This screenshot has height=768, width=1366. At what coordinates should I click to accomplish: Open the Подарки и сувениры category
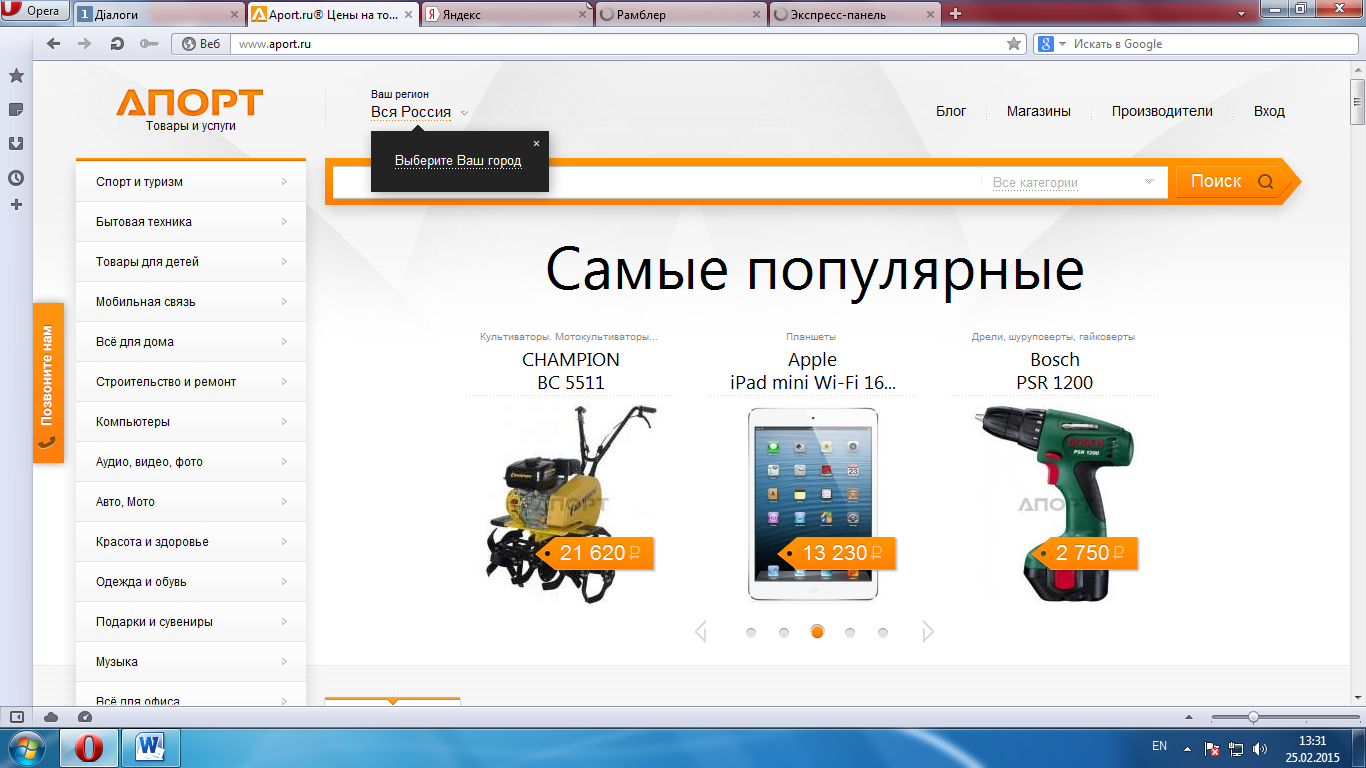[x=191, y=622]
